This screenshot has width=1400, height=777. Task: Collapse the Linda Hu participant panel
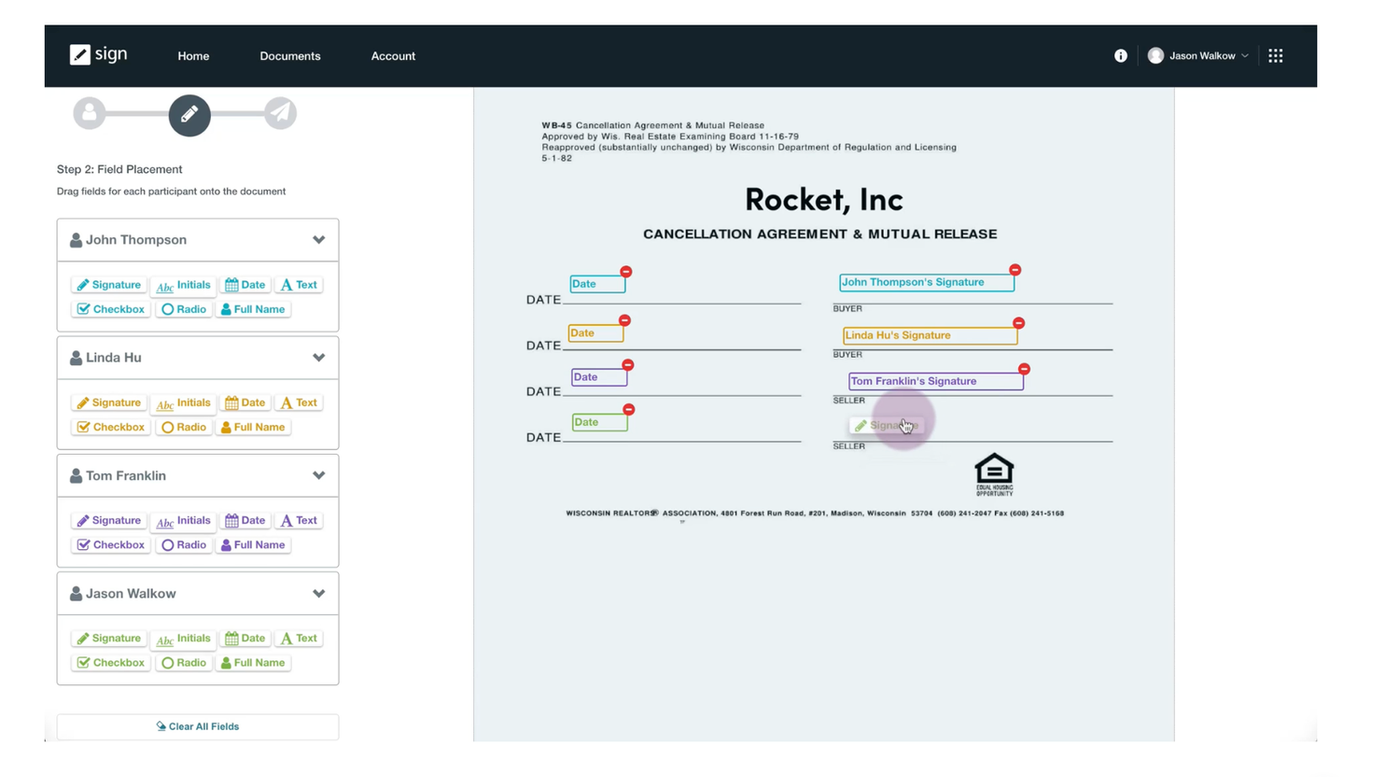pyautogui.click(x=319, y=357)
